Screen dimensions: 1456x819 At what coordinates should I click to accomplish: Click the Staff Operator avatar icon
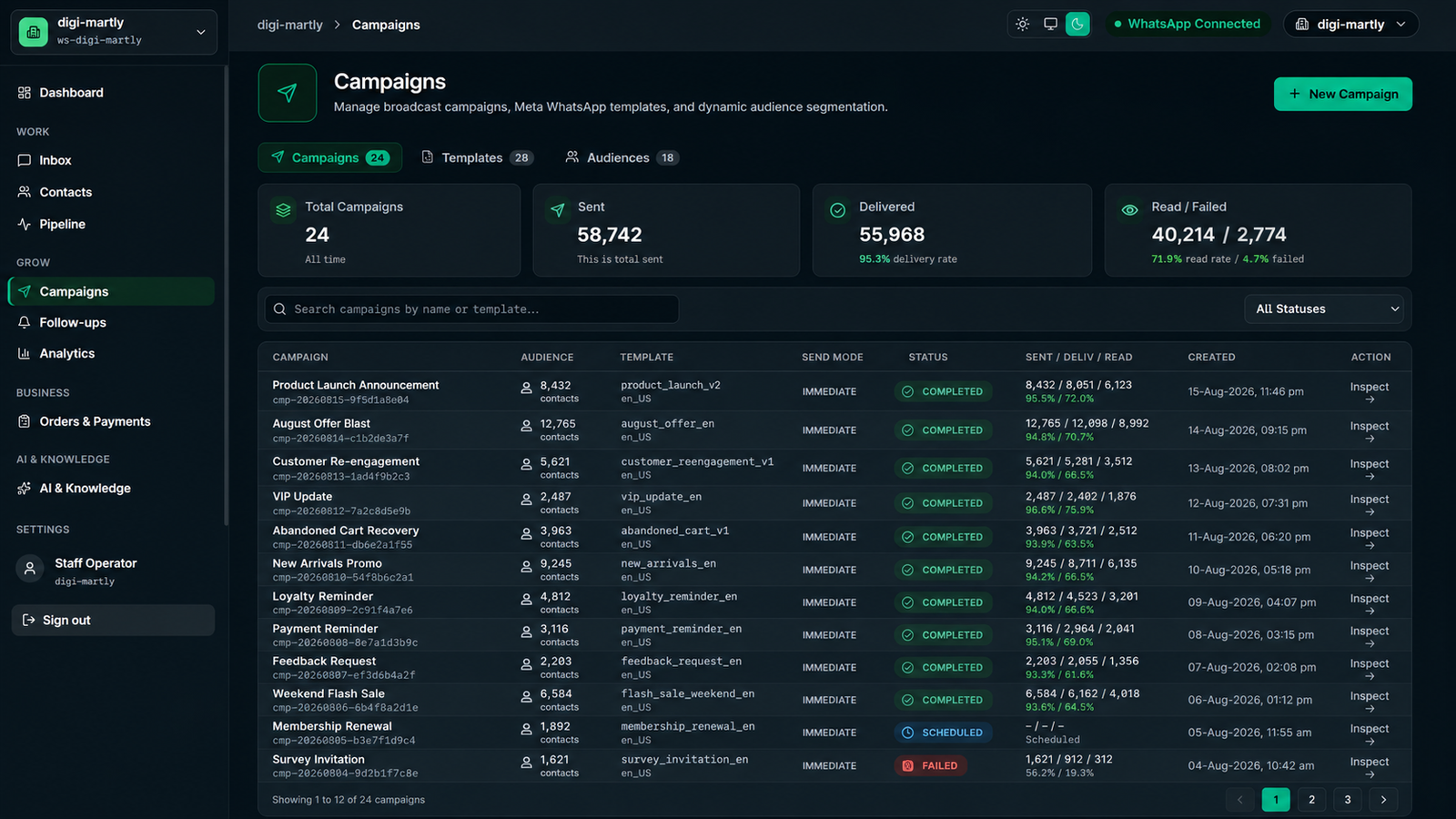click(x=30, y=569)
